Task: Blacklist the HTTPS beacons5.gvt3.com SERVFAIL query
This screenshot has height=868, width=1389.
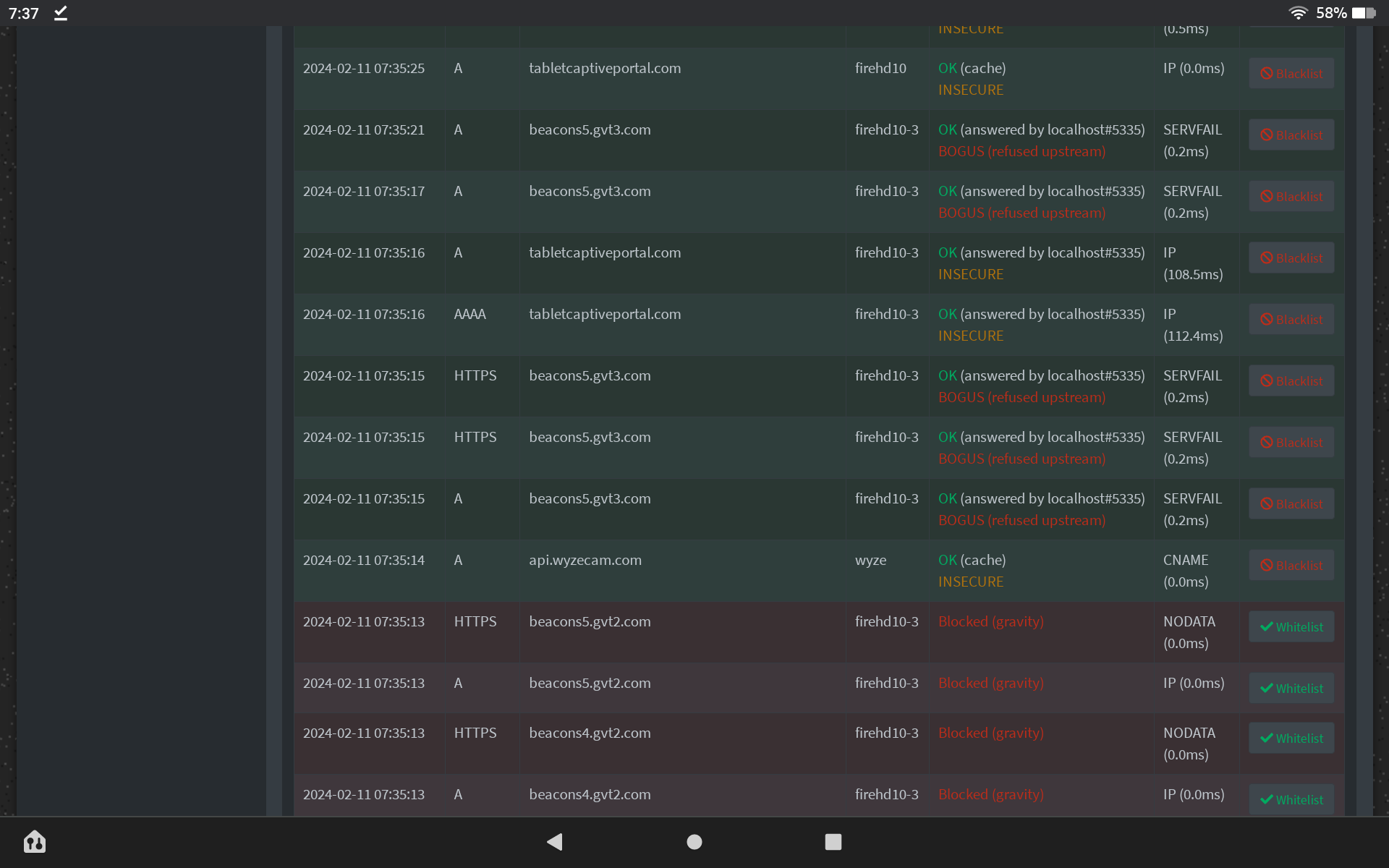Action: point(1291,380)
